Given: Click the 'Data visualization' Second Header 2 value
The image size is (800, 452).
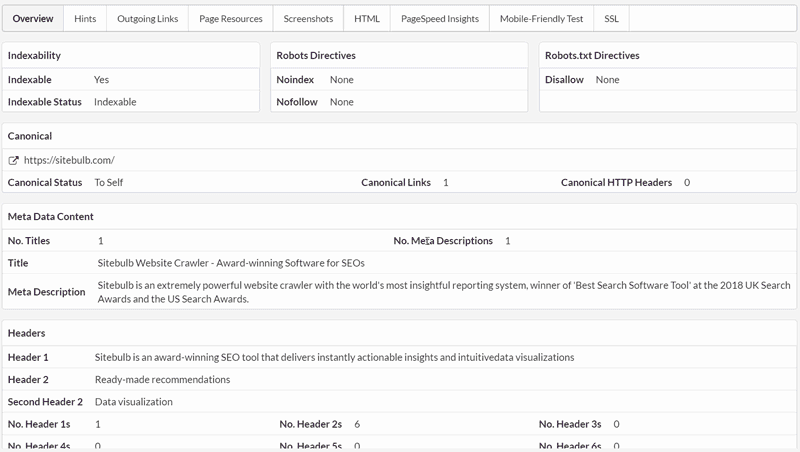Looking at the screenshot, I should pos(133,402).
